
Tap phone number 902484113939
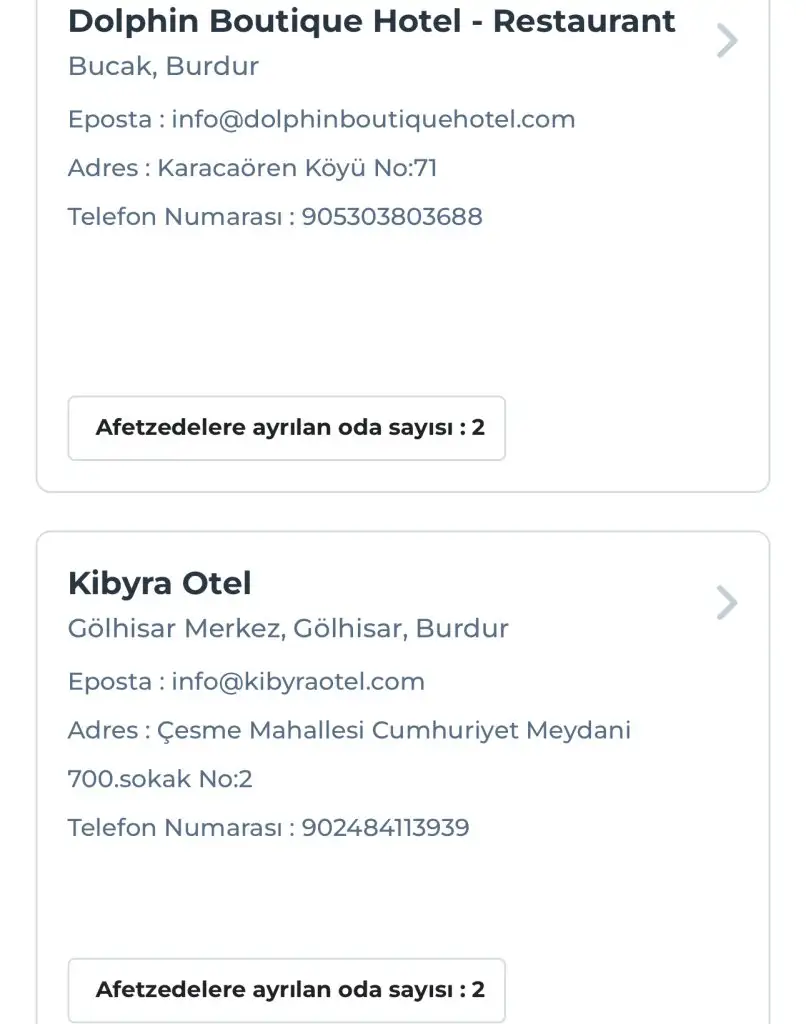385,828
